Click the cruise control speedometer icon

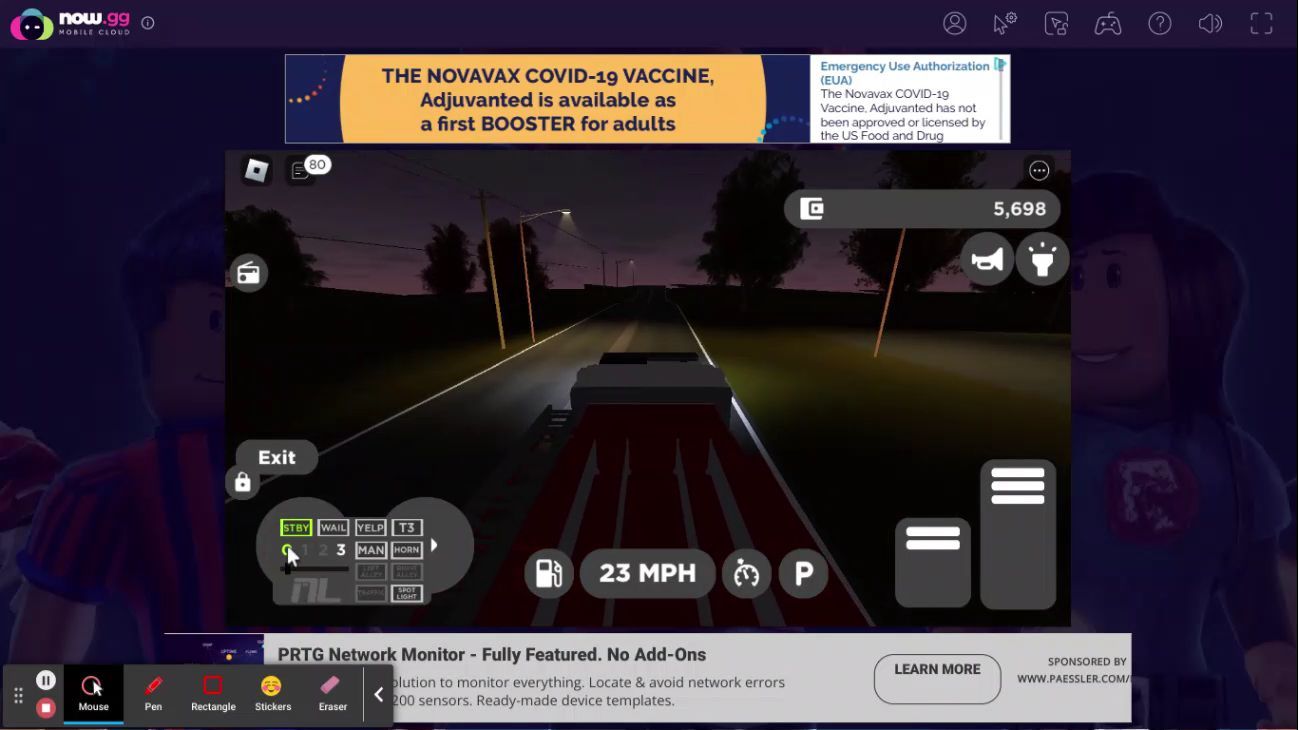(746, 574)
